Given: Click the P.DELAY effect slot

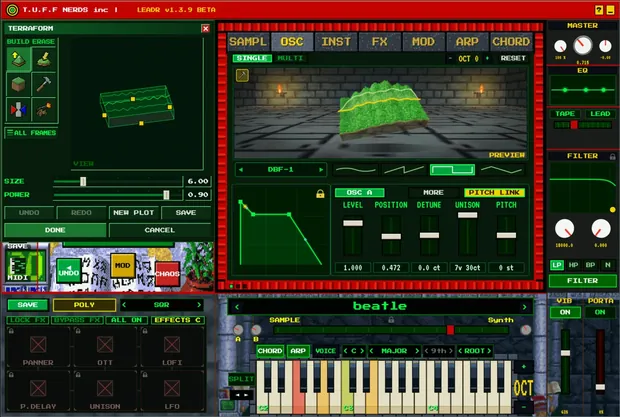Looking at the screenshot, I should 38,391.
